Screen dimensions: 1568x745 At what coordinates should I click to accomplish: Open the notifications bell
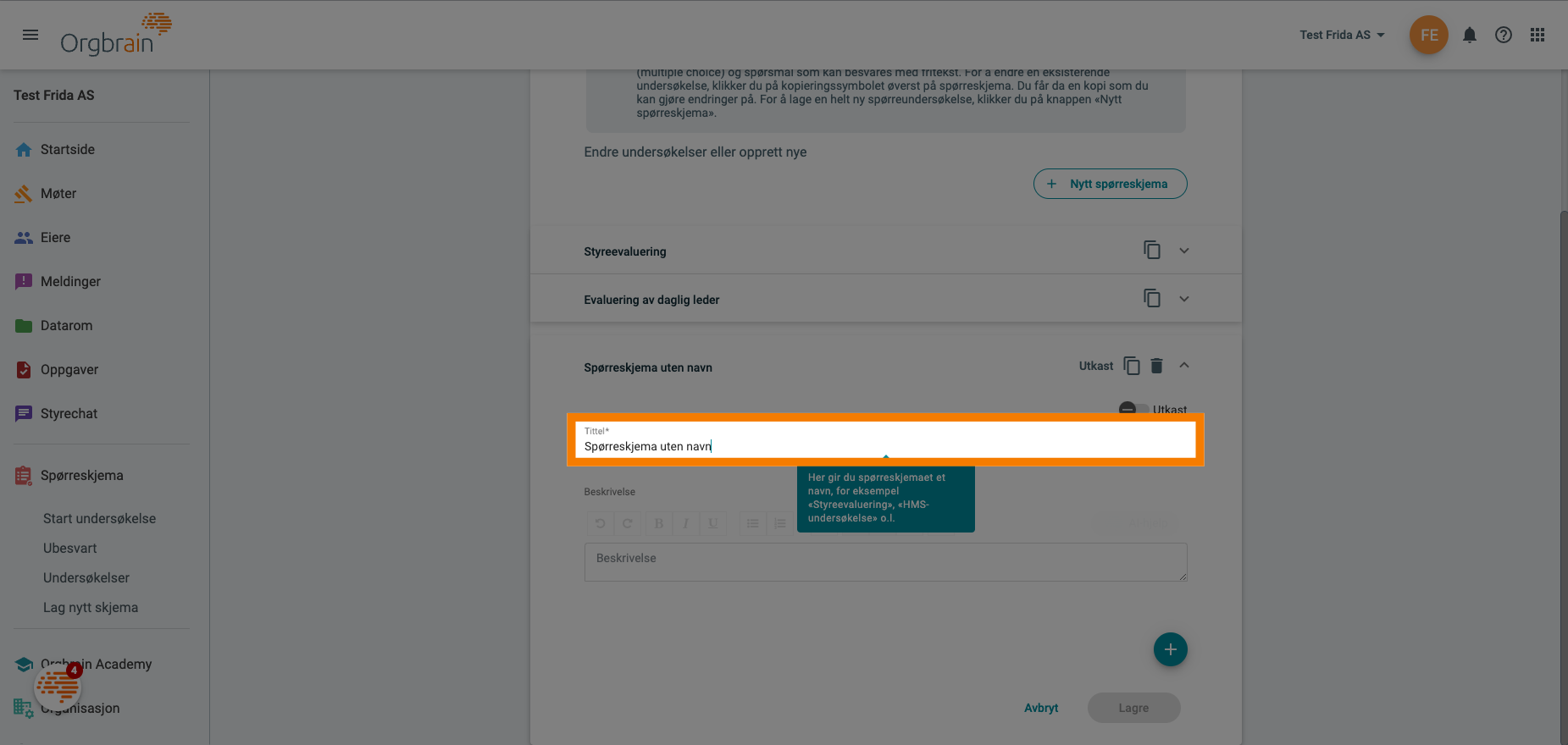click(1470, 35)
